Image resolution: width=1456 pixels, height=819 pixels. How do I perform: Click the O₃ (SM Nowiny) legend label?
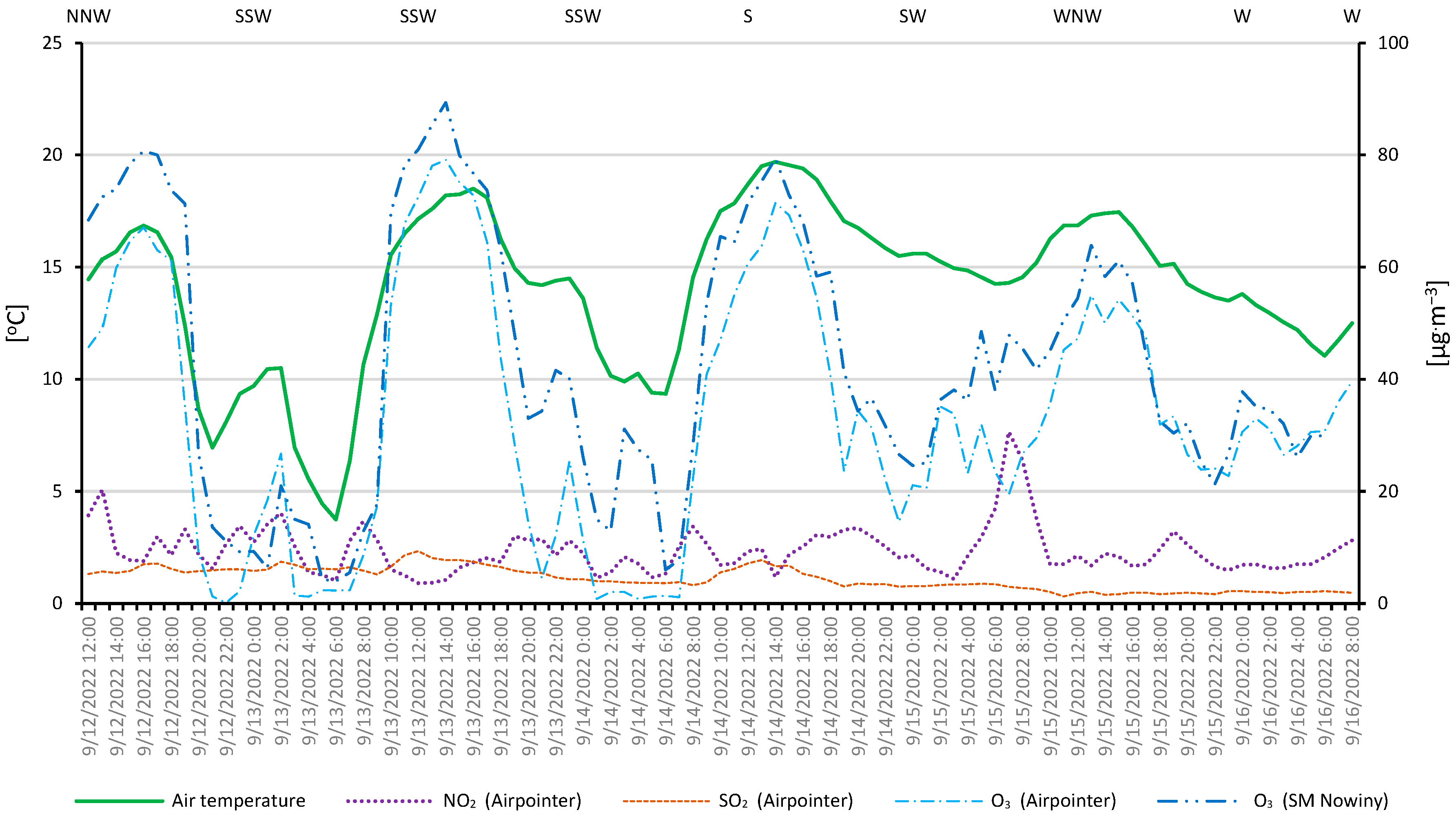[1321, 800]
